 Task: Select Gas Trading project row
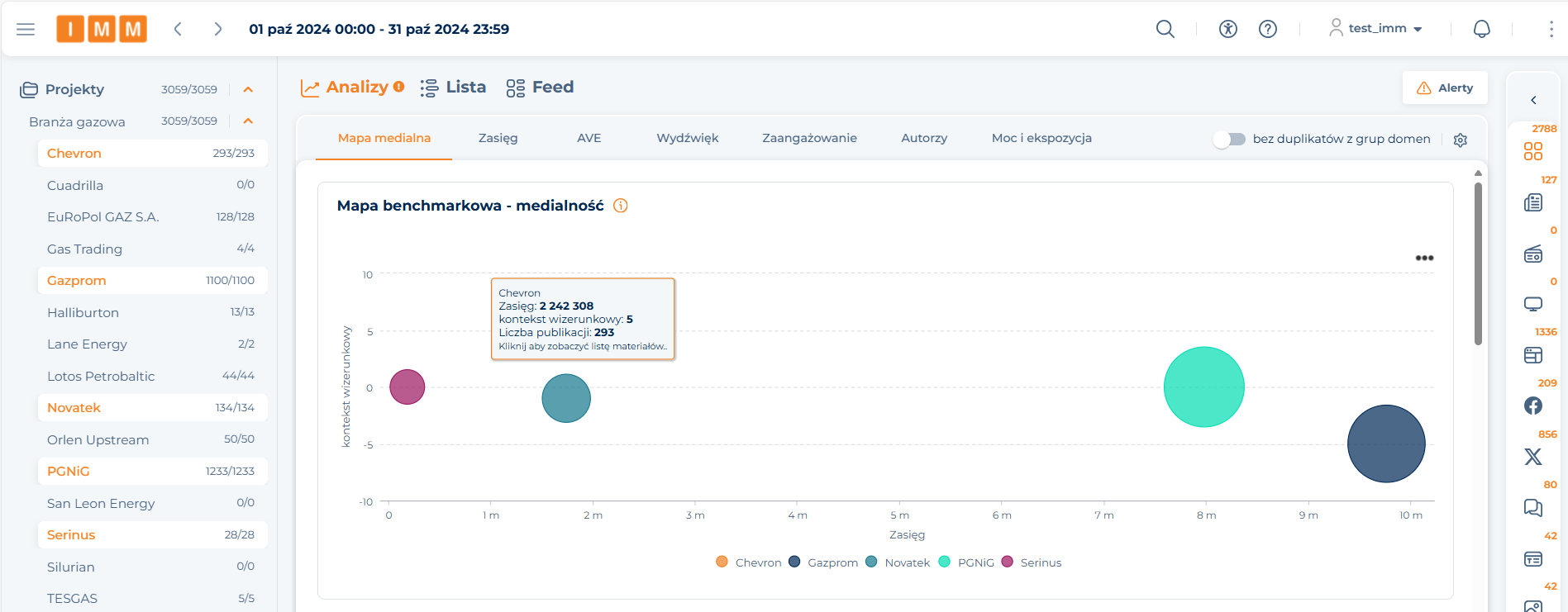tap(152, 249)
